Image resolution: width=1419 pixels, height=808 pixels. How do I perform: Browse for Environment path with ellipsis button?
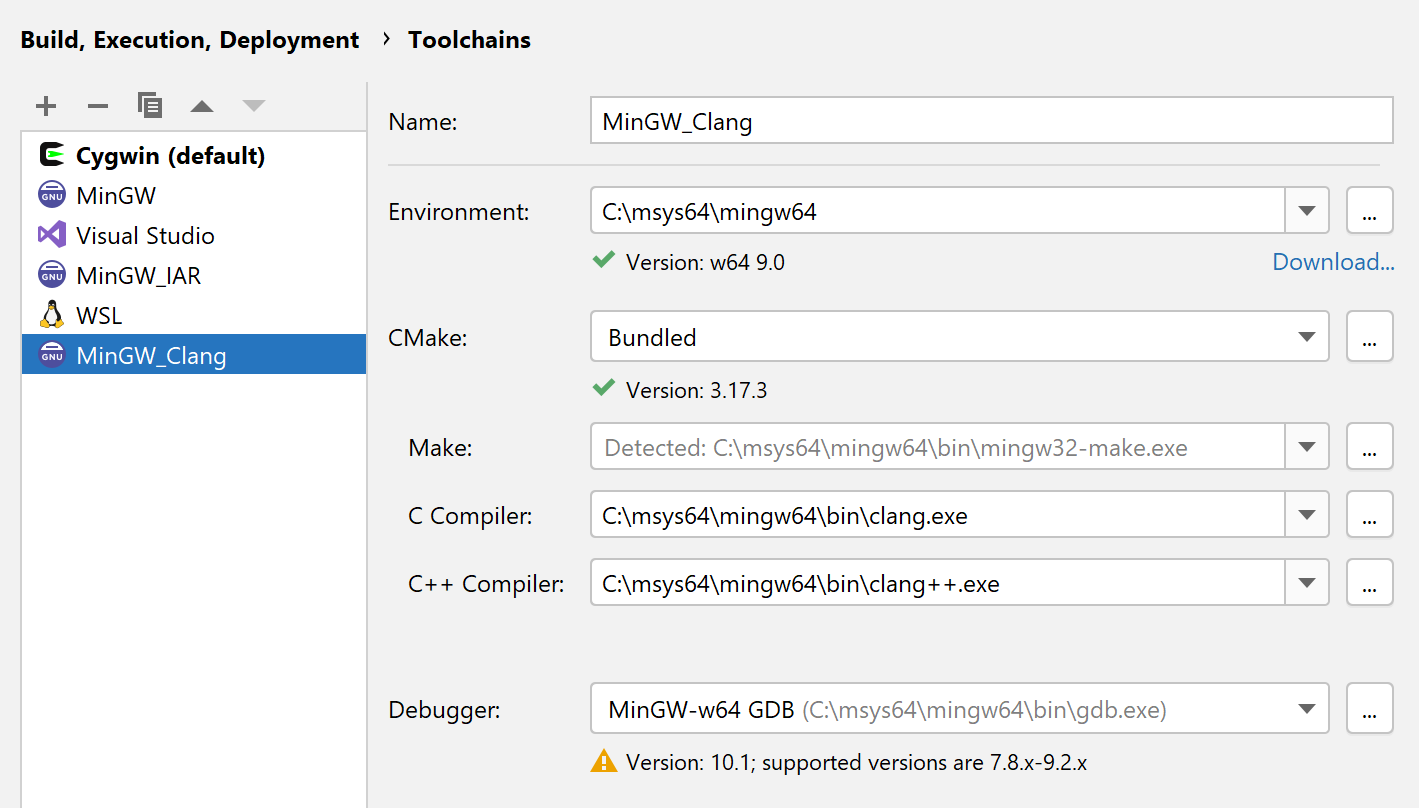pos(1370,211)
